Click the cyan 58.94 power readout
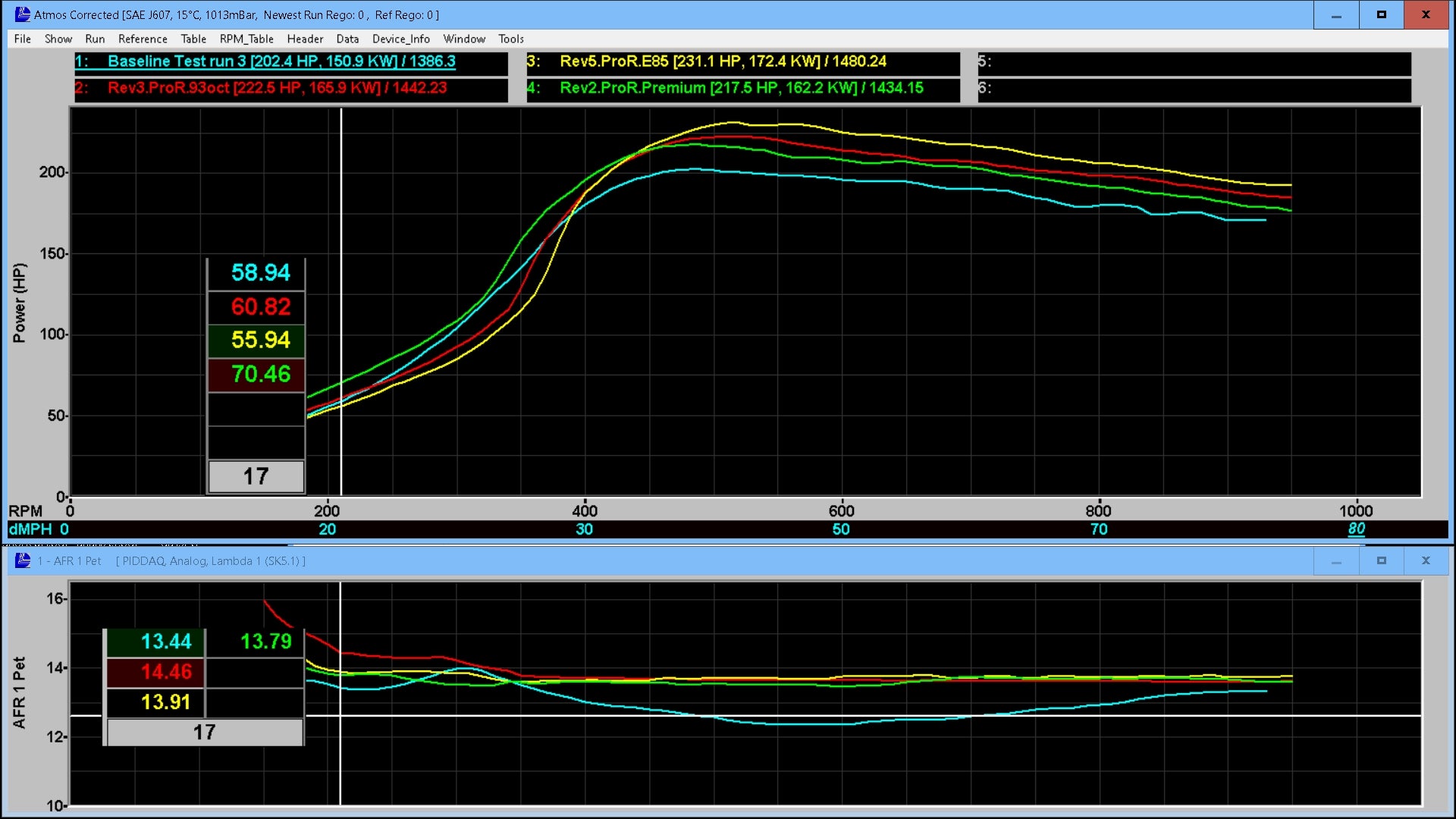 [x=260, y=273]
